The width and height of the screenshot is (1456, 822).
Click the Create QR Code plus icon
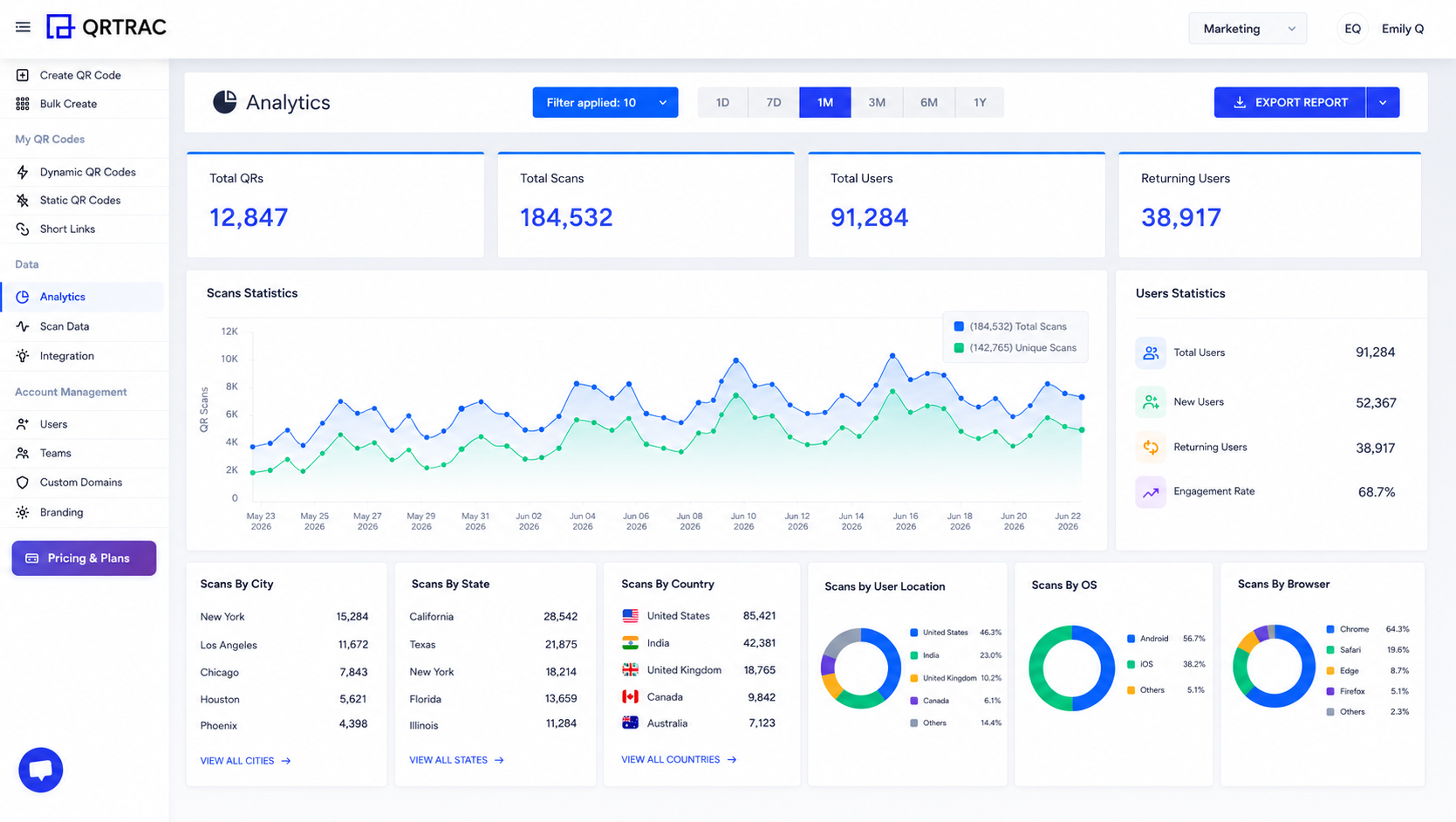tap(23, 75)
